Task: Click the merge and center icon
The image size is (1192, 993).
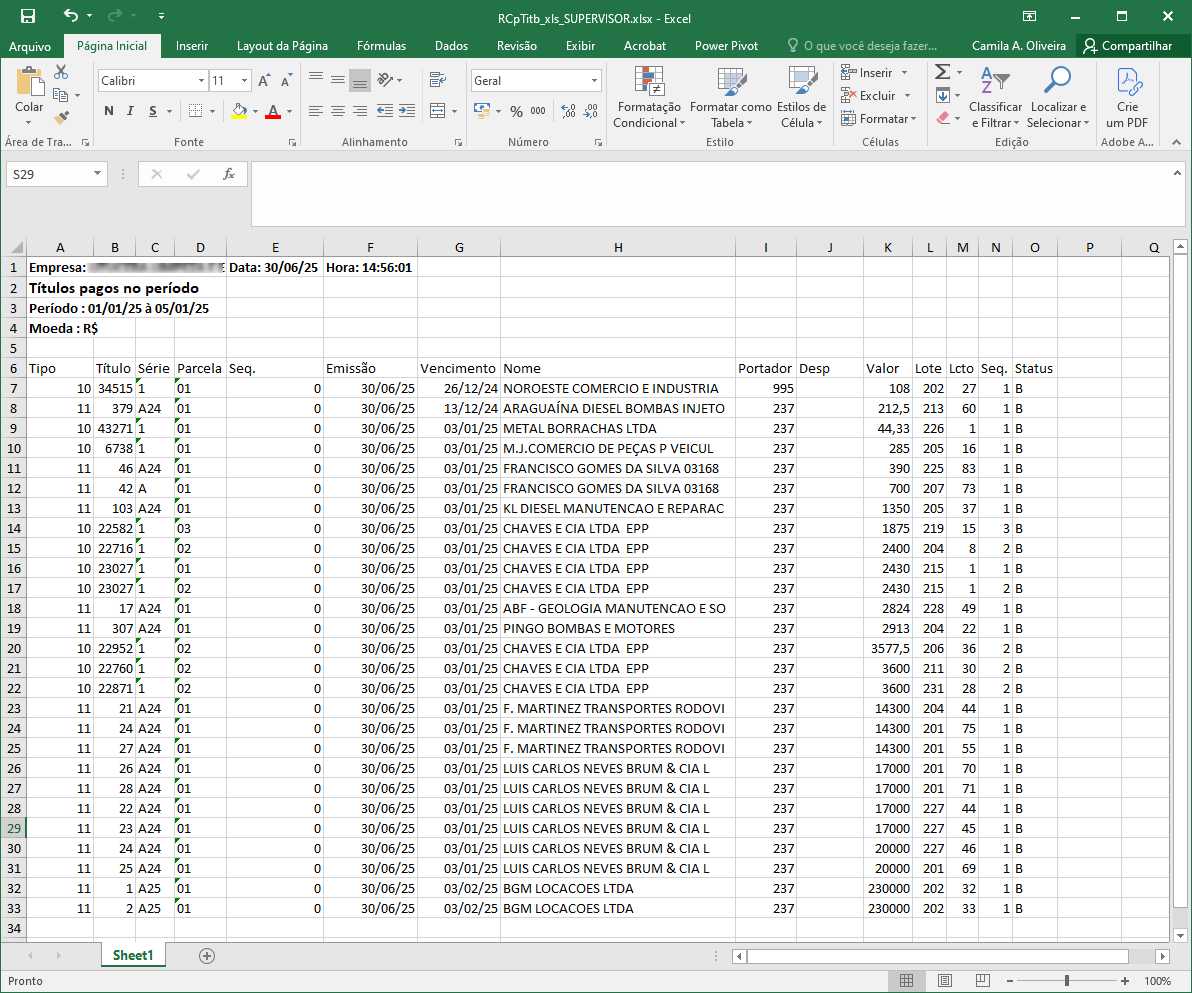Action: (x=438, y=111)
